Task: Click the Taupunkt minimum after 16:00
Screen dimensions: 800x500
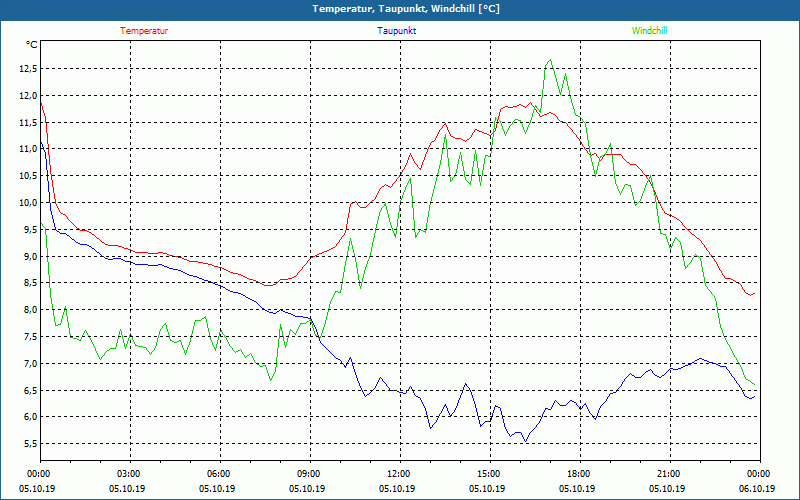Action: [526, 441]
